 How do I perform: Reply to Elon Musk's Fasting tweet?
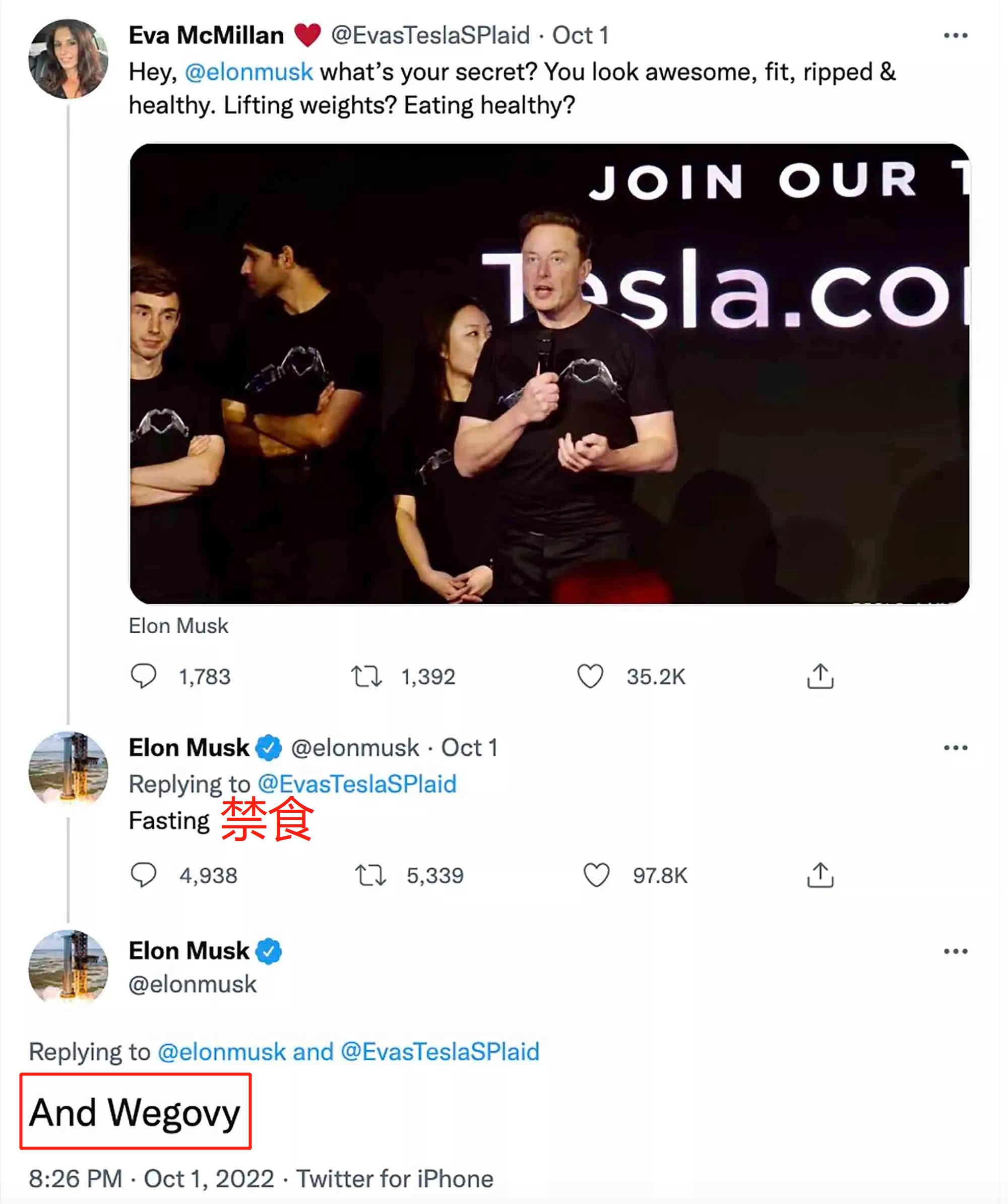[143, 875]
